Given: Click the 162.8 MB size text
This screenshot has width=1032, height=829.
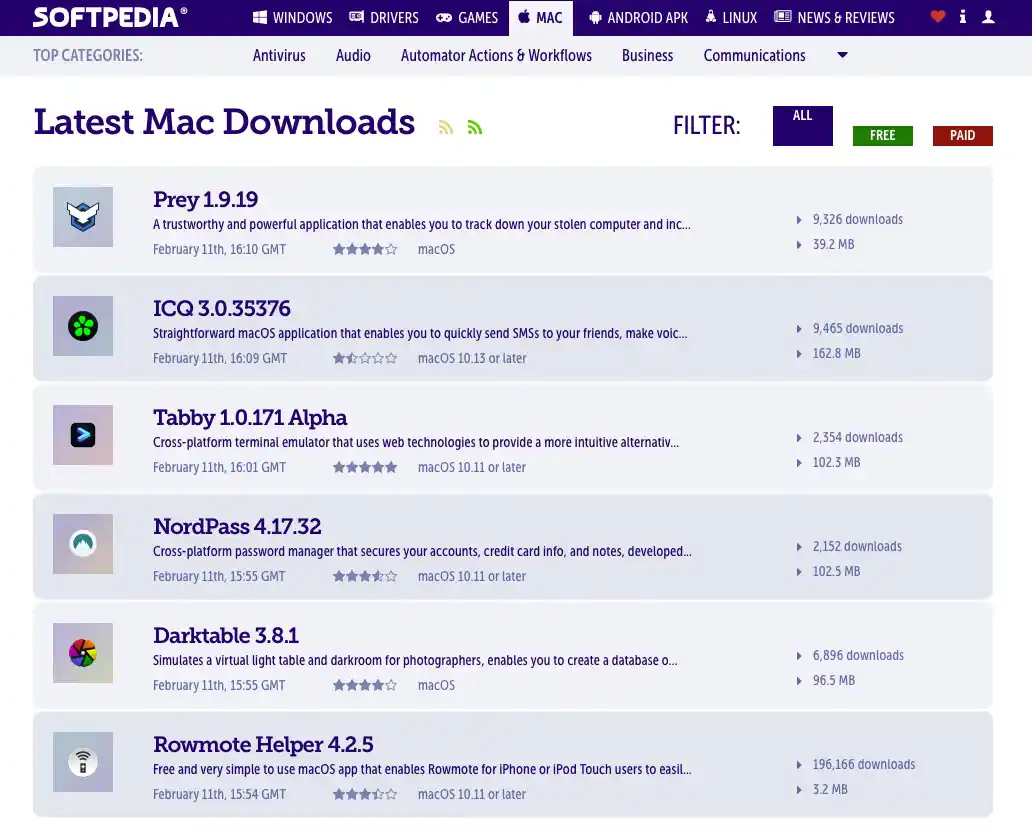Looking at the screenshot, I should click(837, 353).
